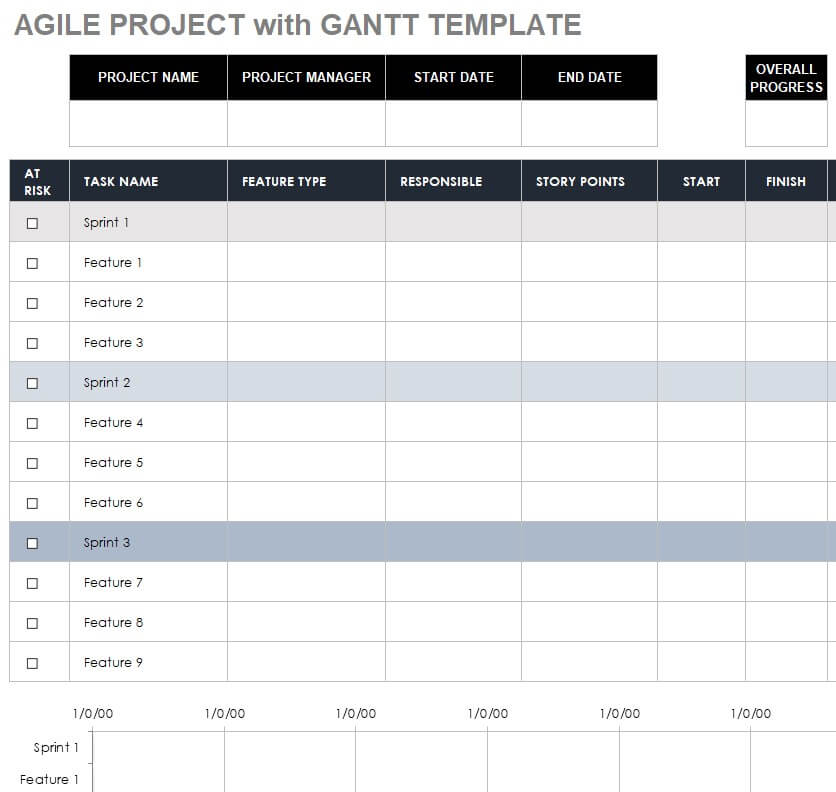The height and width of the screenshot is (792, 836).
Task: Toggle the At Risk checkbox for Sprint 2
Action: pos(32,383)
